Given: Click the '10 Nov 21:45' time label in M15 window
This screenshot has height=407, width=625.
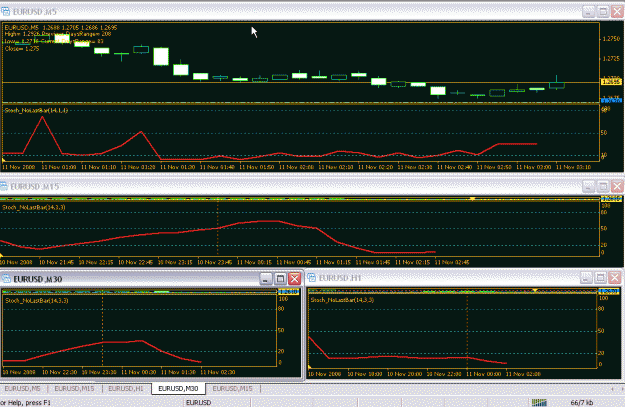Looking at the screenshot, I should pyautogui.click(x=56, y=262).
